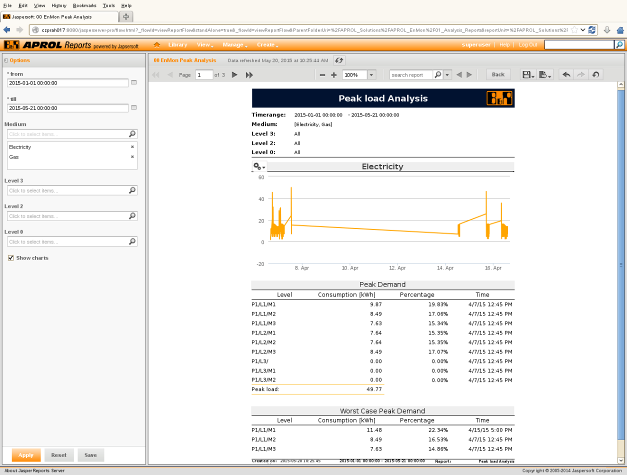Open the address bar history dropdown arrow

(x=583, y=30)
